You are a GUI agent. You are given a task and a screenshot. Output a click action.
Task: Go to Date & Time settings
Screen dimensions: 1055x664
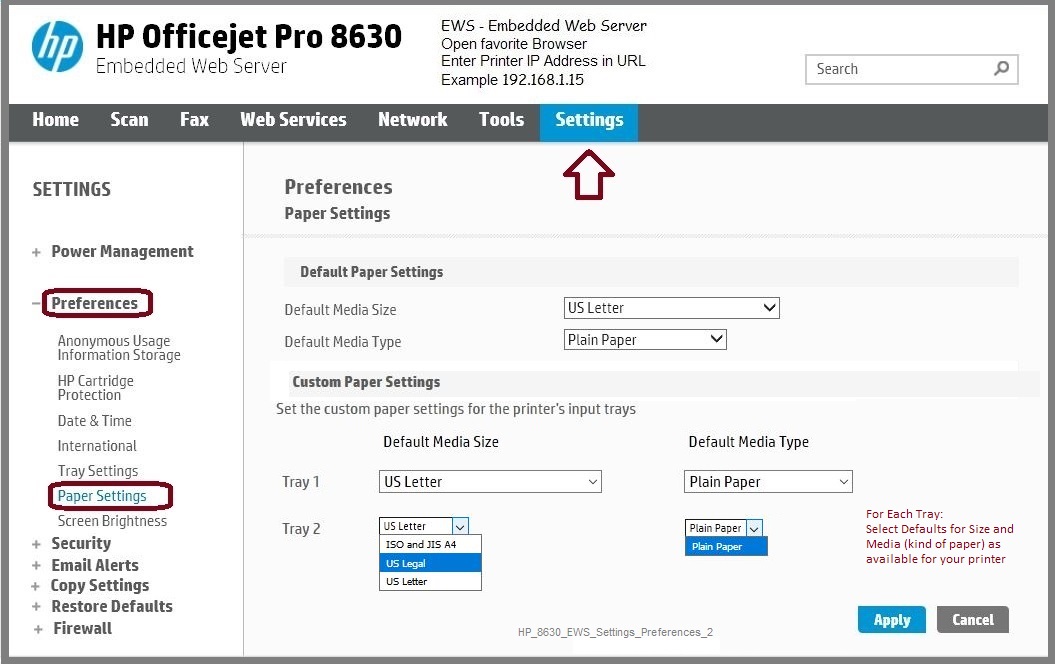point(94,420)
